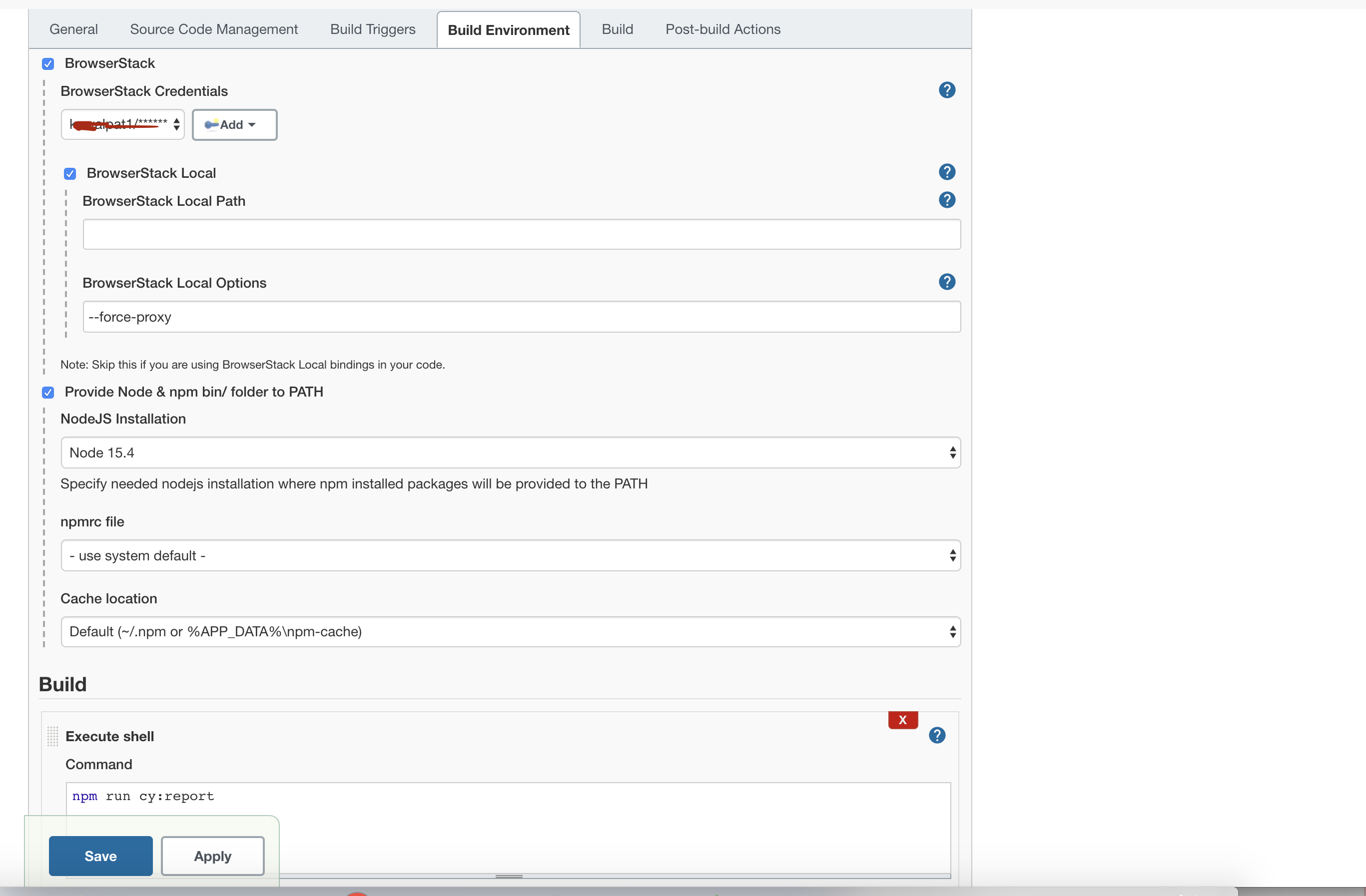The height and width of the screenshot is (896, 1366).
Task: Click the 'NodeJS Installation' label
Action: (123, 419)
